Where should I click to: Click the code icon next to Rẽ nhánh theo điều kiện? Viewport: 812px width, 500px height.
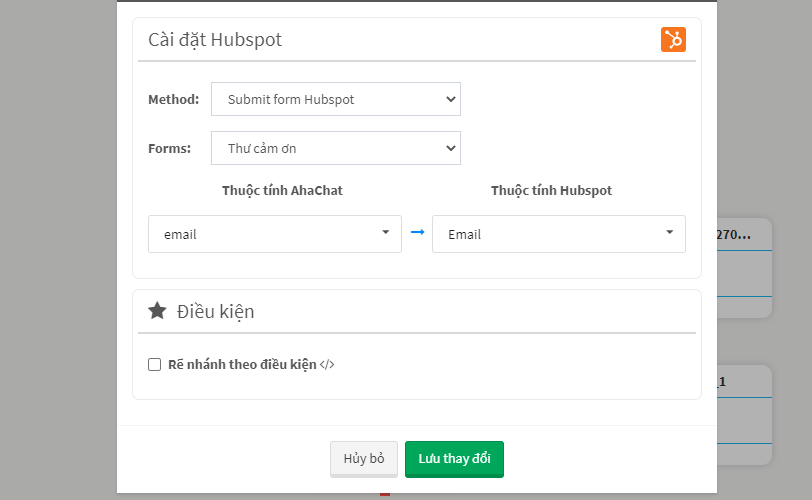point(327,364)
